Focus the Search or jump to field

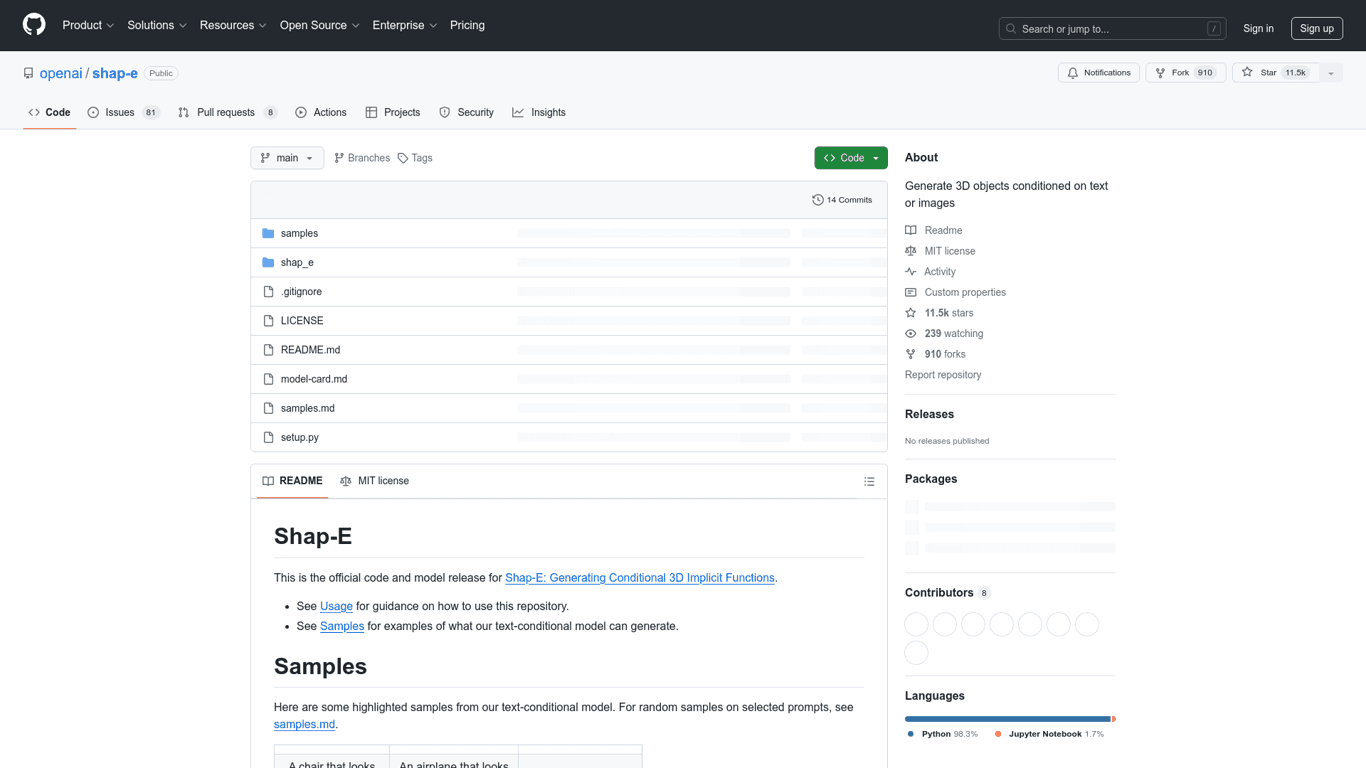tap(1111, 29)
